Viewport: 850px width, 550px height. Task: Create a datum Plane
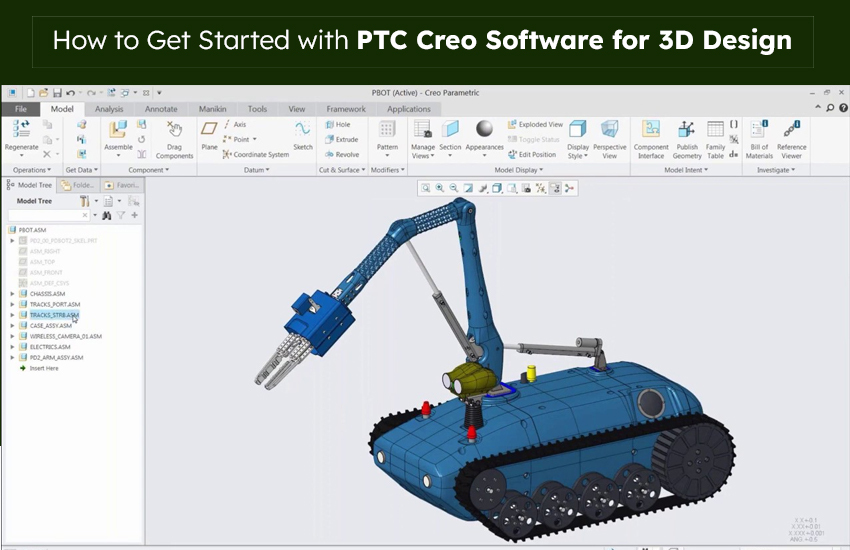[209, 135]
